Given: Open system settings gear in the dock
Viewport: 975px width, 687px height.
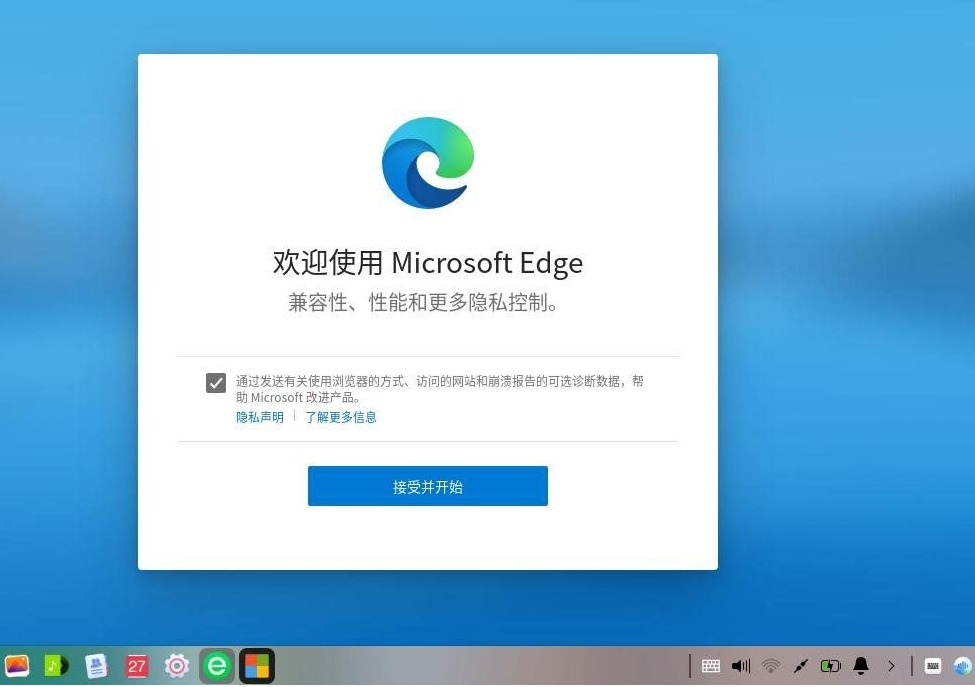Looking at the screenshot, I should (x=177, y=666).
